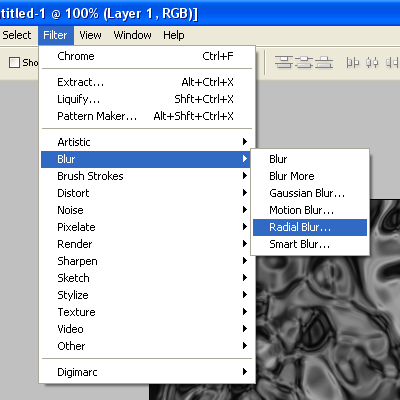
Task: Toggle the Show Bounding Box checkbox
Action: click(14, 62)
